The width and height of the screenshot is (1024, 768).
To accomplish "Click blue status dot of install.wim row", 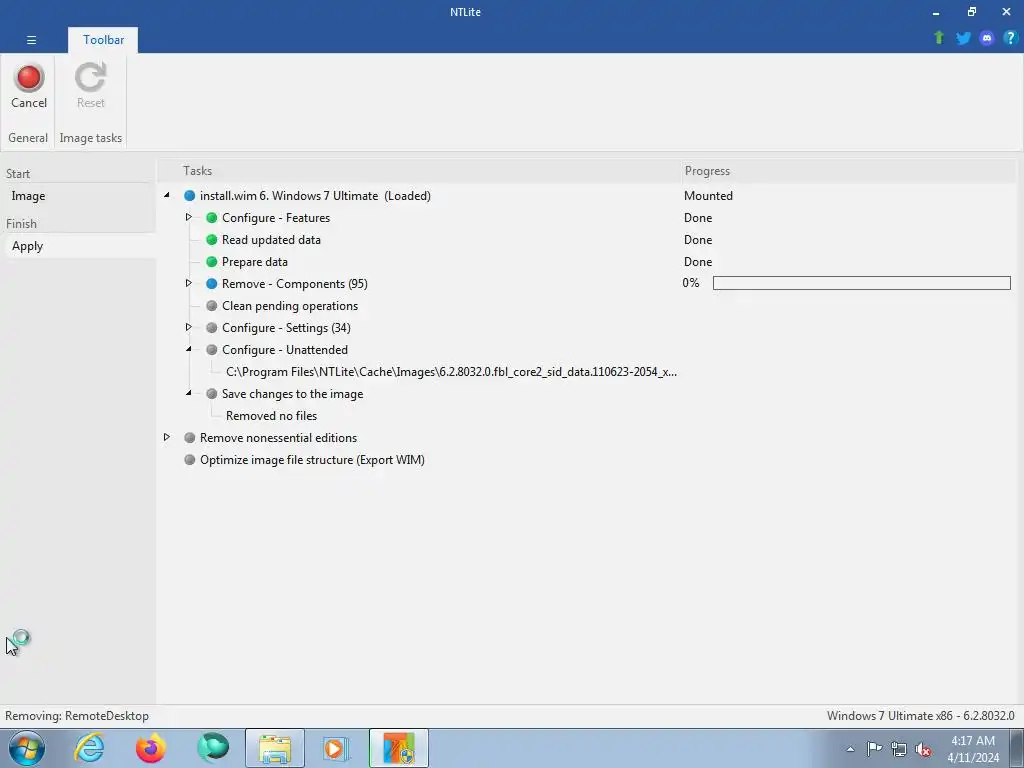I will click(189, 196).
